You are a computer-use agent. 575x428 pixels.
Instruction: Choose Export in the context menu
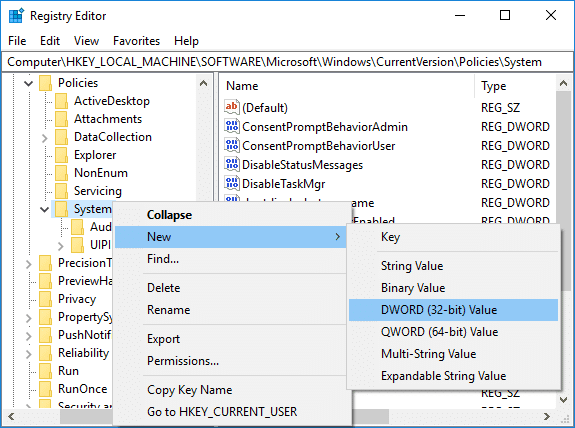231,339
